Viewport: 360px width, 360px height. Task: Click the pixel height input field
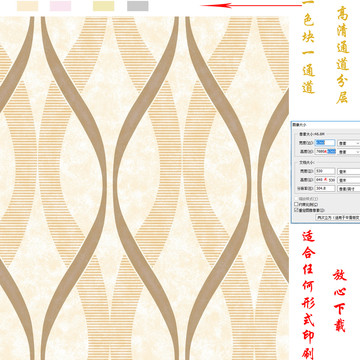click(325, 151)
